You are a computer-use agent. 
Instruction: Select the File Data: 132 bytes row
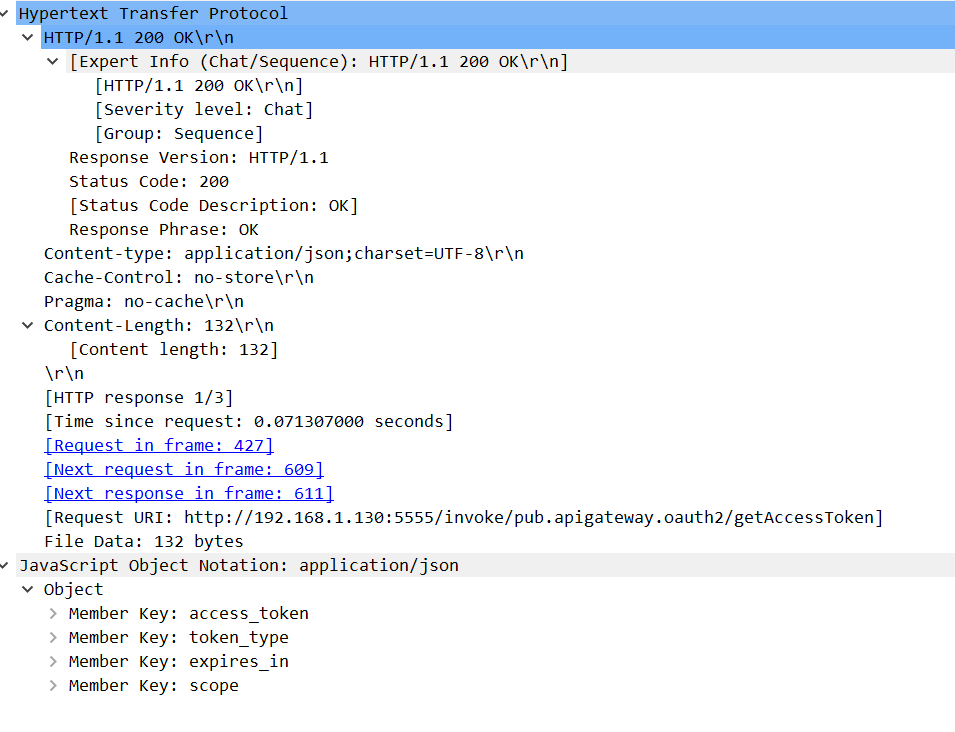point(143,542)
